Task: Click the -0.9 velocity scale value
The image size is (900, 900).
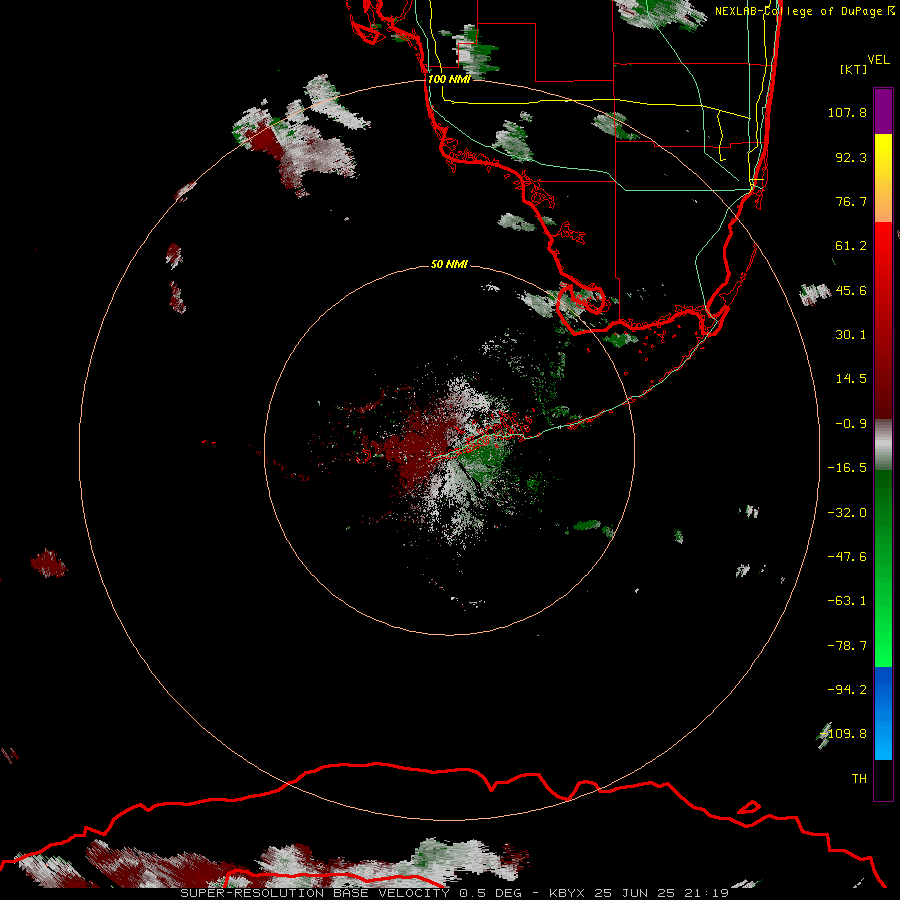Action: pos(851,424)
